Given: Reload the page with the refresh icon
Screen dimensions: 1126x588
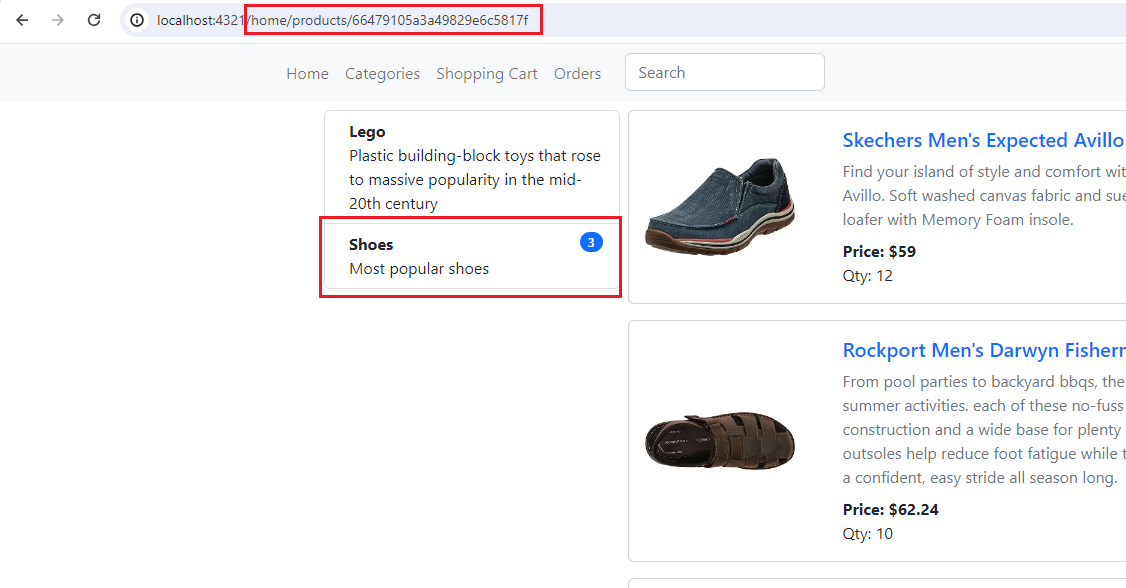Looking at the screenshot, I should coord(94,20).
